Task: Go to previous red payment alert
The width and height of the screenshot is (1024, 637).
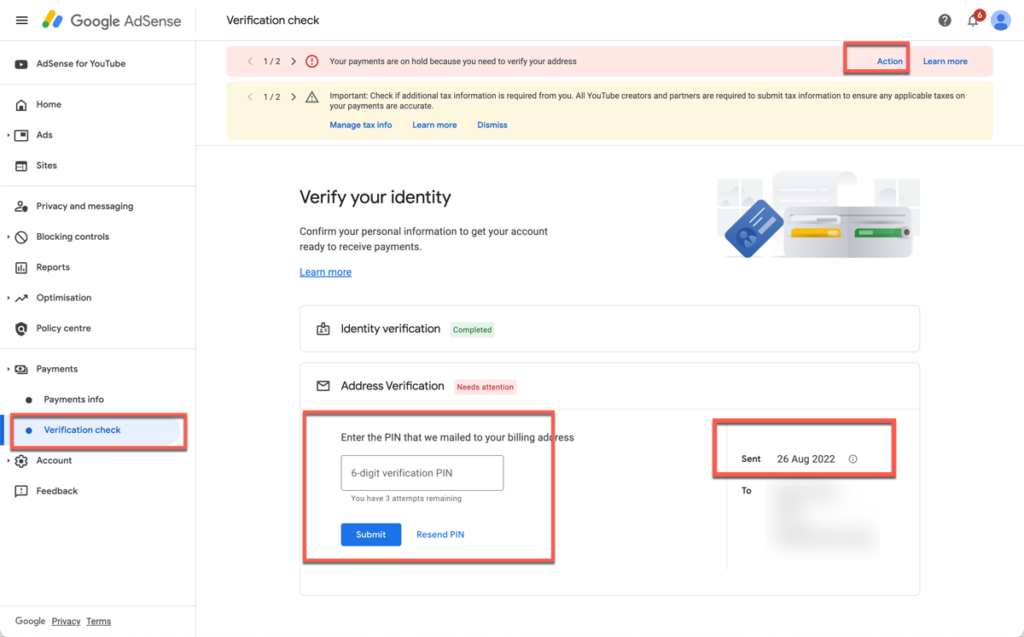Action: pos(250,61)
